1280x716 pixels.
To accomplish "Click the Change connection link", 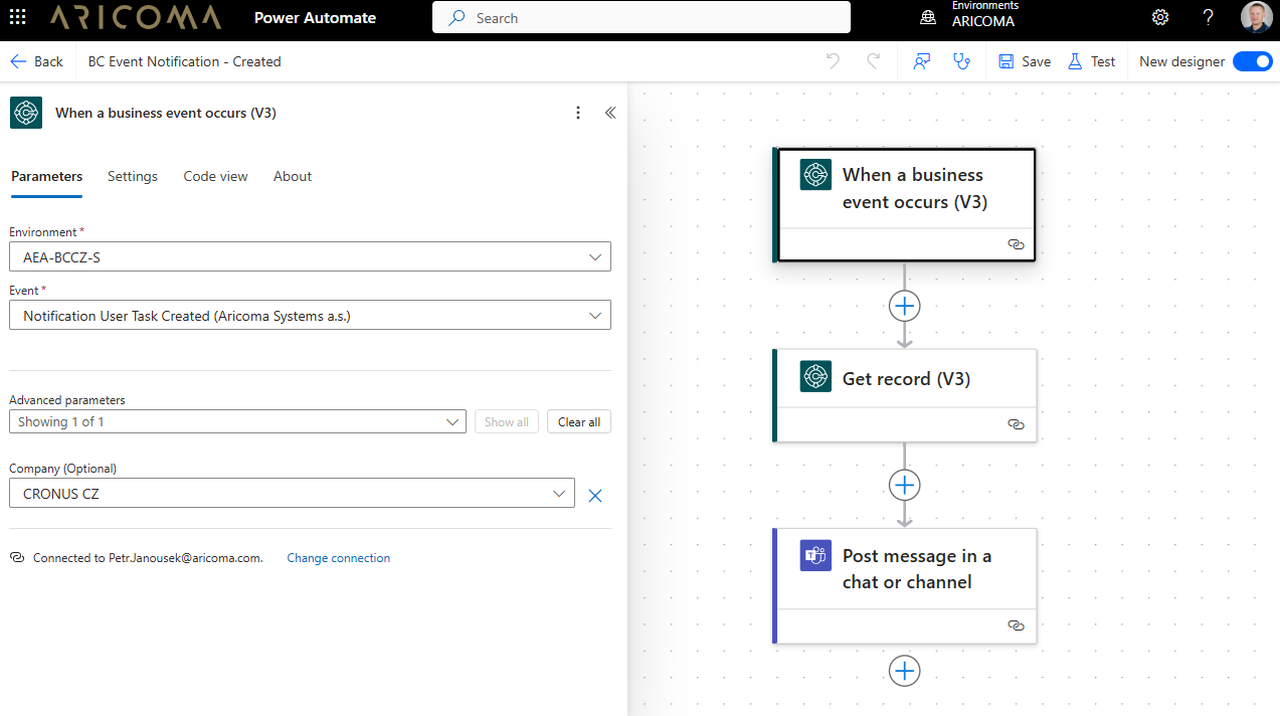I will [338, 558].
